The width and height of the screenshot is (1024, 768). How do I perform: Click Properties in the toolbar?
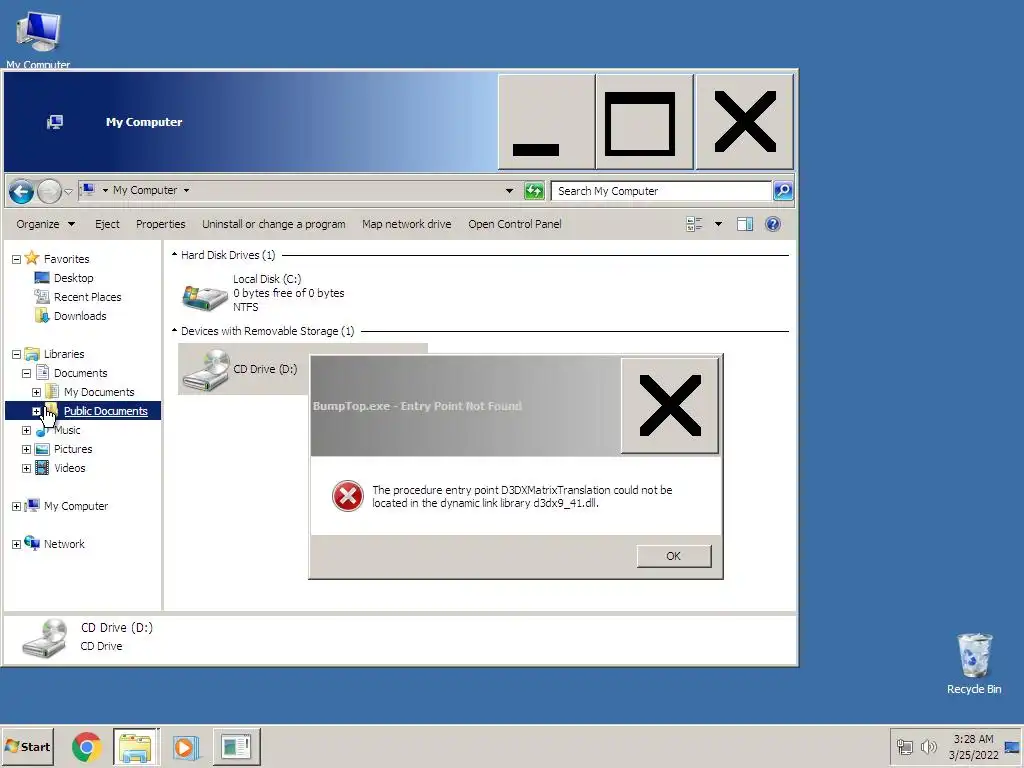(x=161, y=224)
